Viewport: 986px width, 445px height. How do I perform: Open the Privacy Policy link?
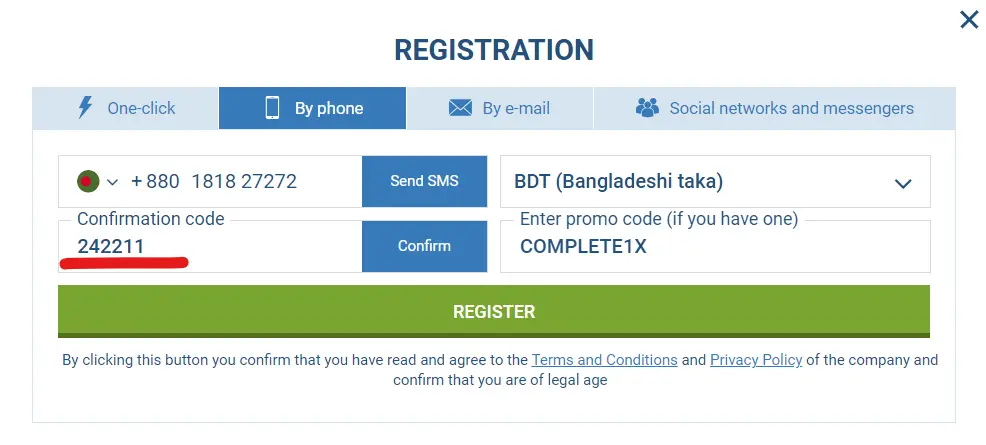pyautogui.click(x=756, y=360)
